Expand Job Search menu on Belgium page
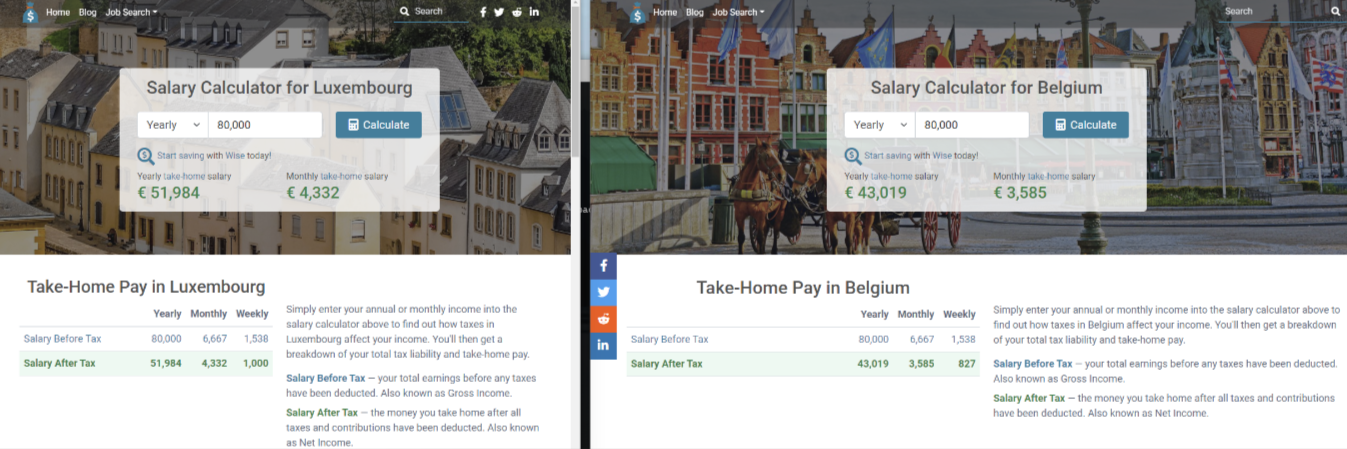Screen dimensions: 1347x449 click(x=738, y=12)
